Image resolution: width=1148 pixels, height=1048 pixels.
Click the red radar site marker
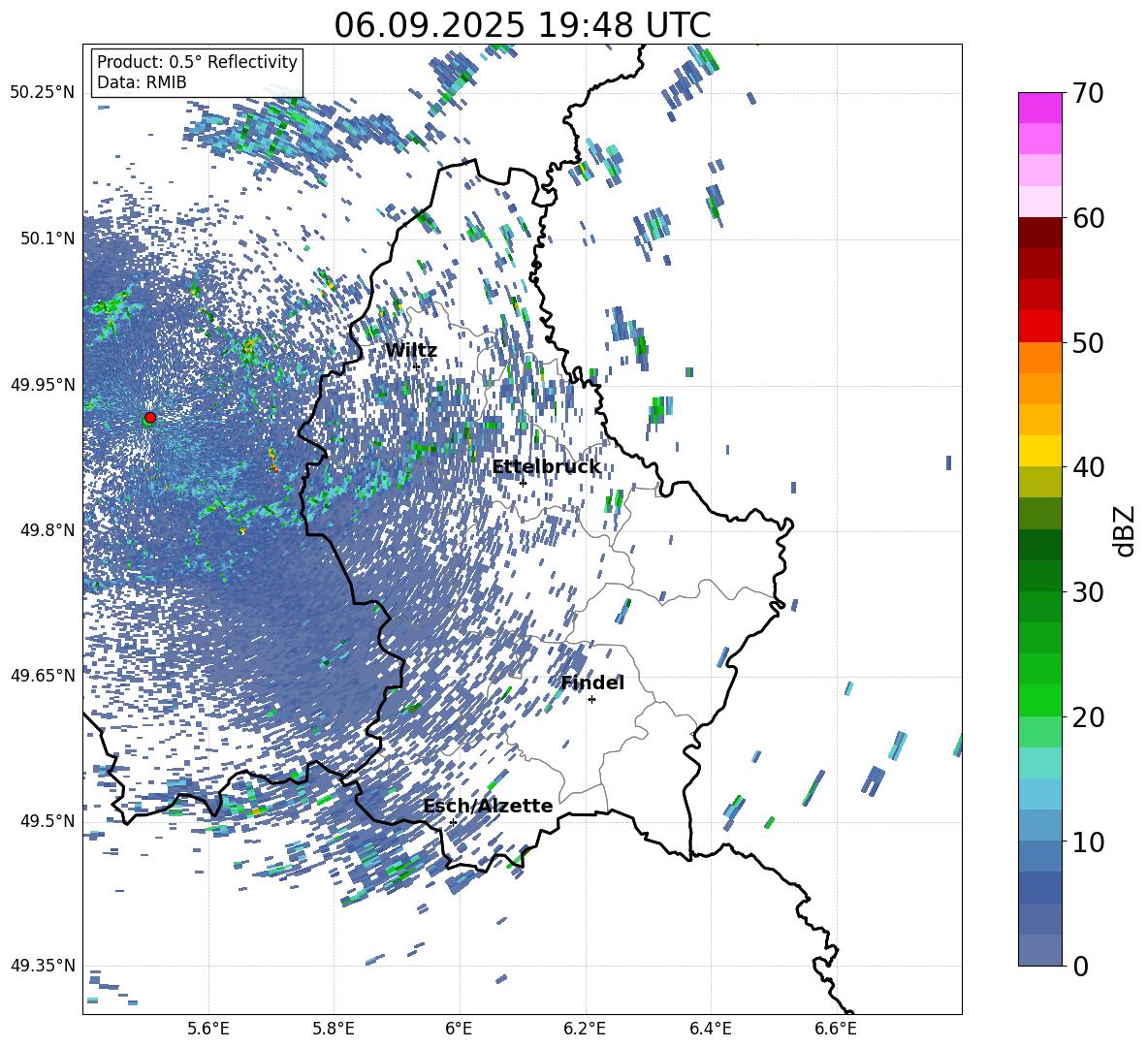tap(150, 417)
